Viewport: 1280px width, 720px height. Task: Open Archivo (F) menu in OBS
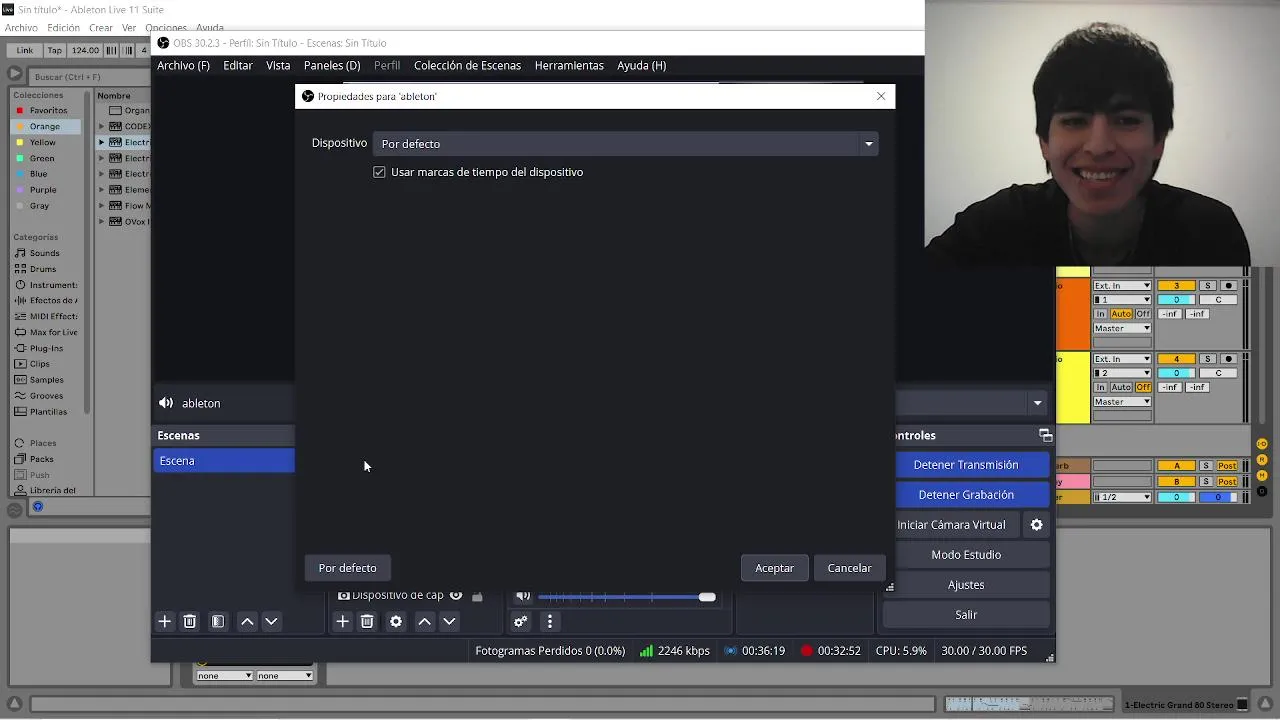point(183,65)
